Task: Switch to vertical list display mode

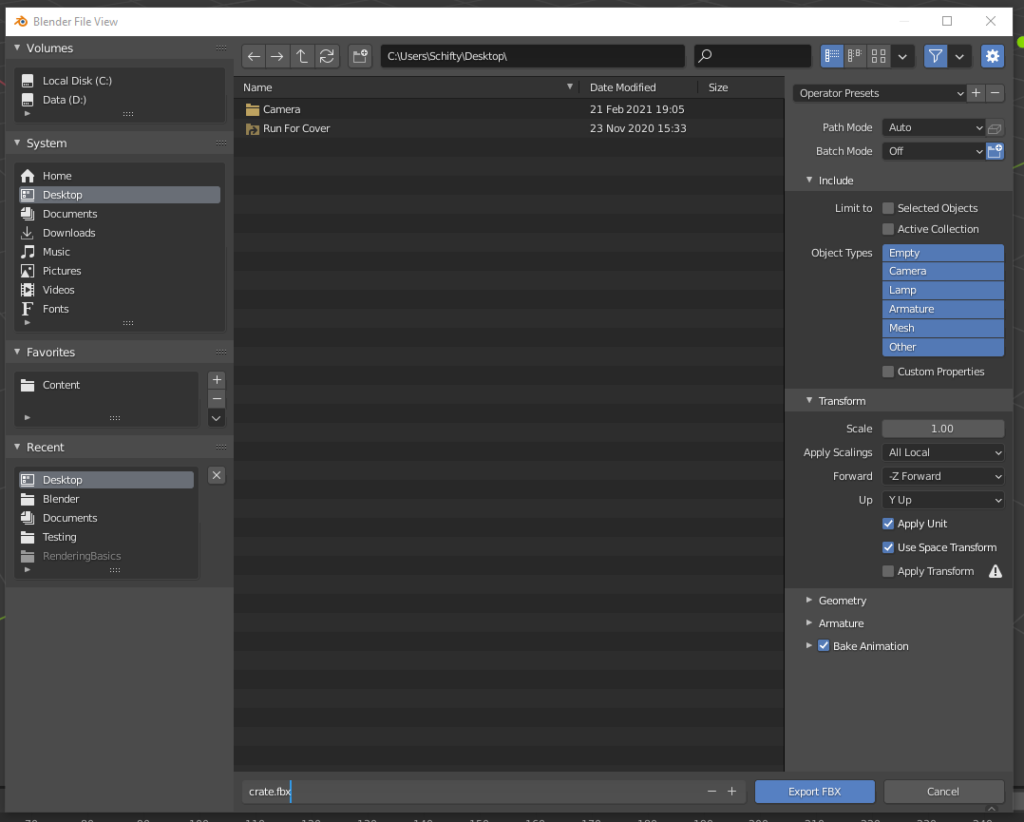Action: tap(831, 56)
